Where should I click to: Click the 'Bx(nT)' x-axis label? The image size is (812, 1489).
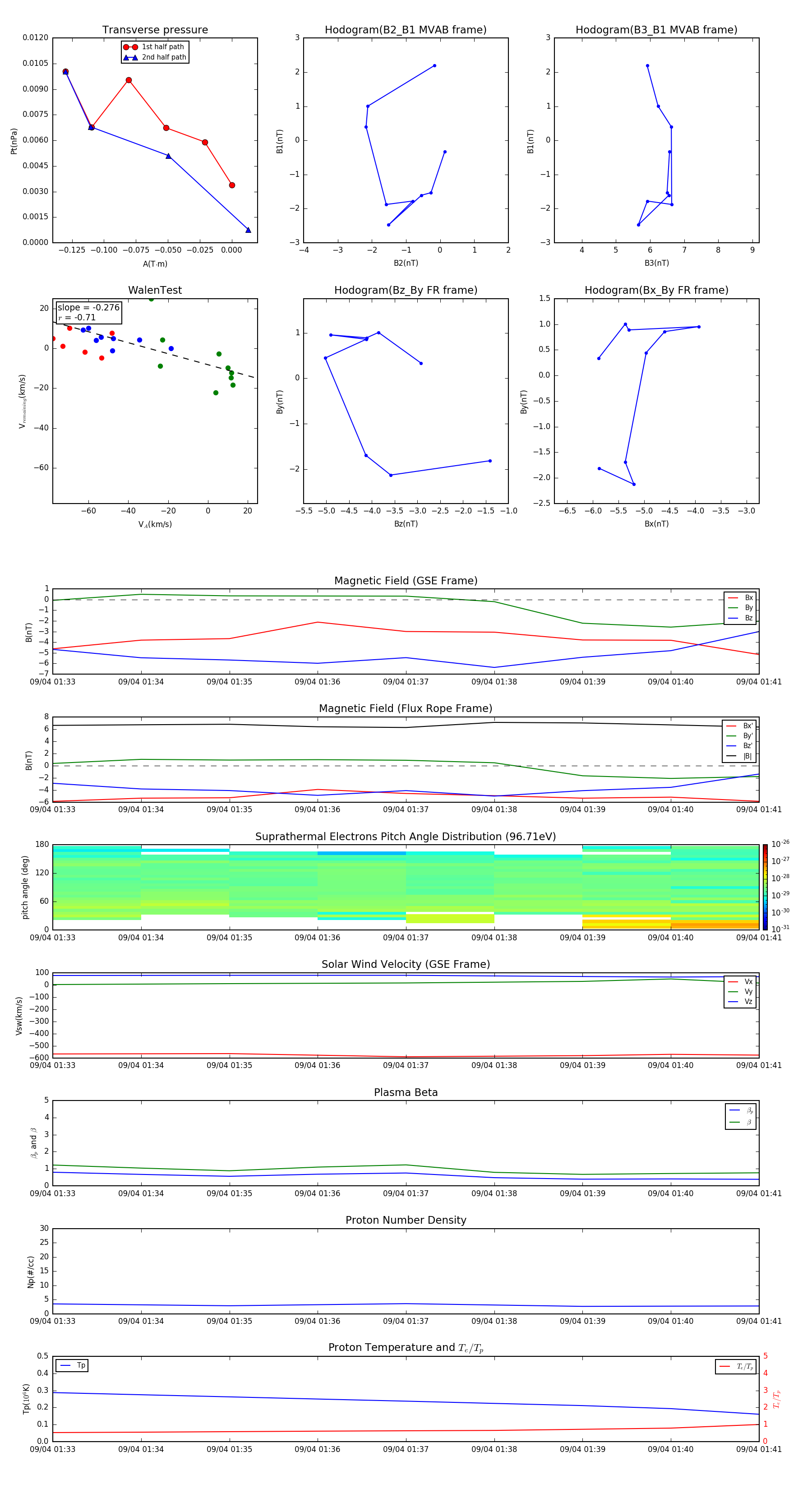click(x=656, y=524)
